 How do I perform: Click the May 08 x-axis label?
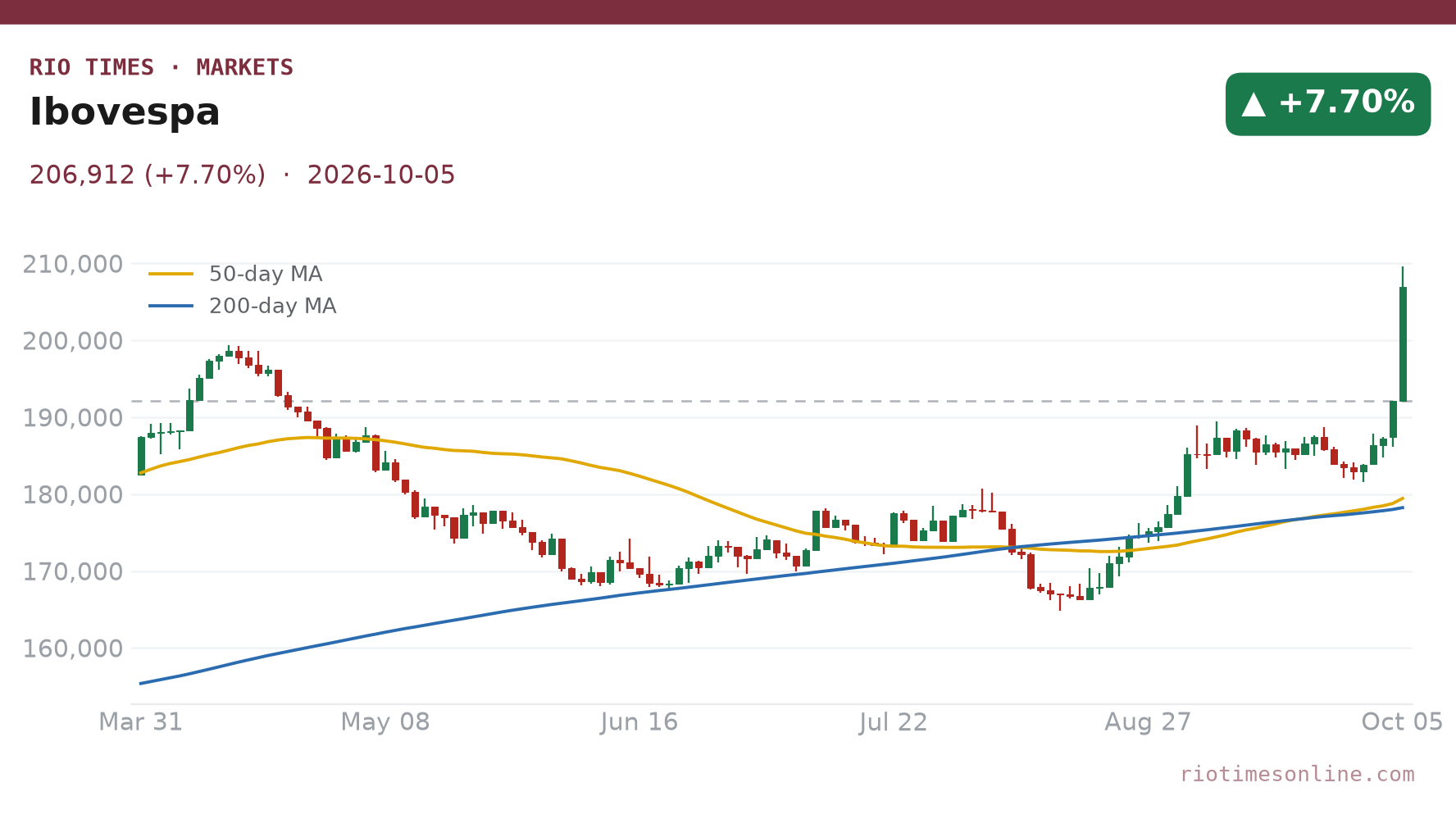click(385, 722)
